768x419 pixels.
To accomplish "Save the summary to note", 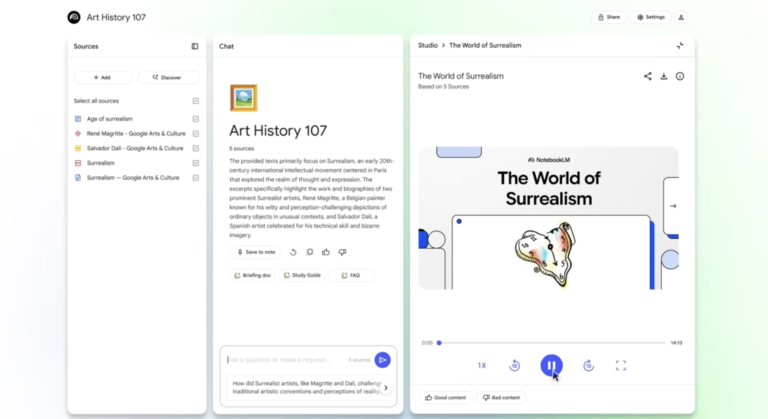I will (x=256, y=252).
